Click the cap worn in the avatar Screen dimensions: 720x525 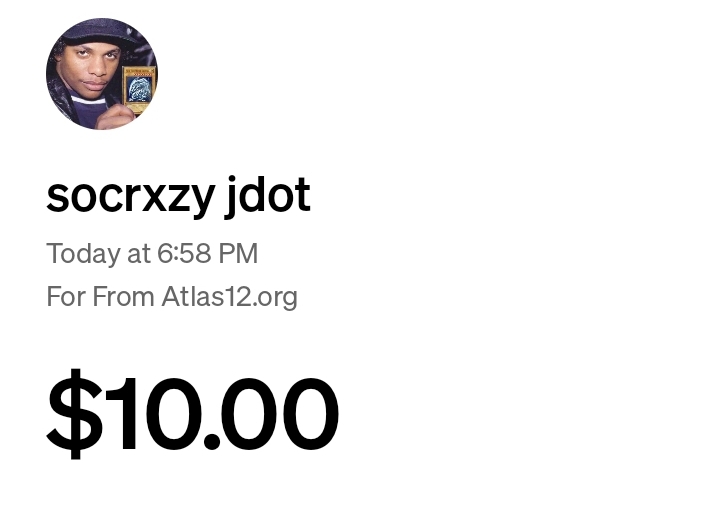point(98,33)
